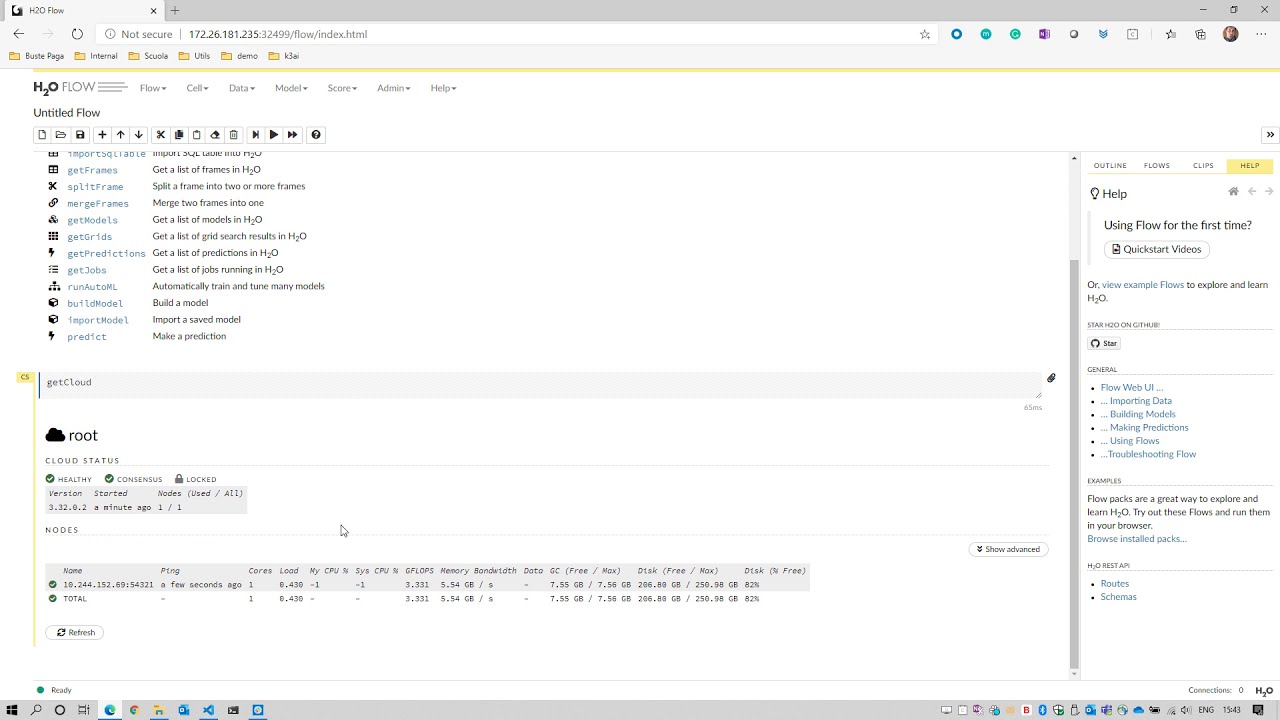
Task: Click the mergeFrames routine link
Action: pos(98,203)
